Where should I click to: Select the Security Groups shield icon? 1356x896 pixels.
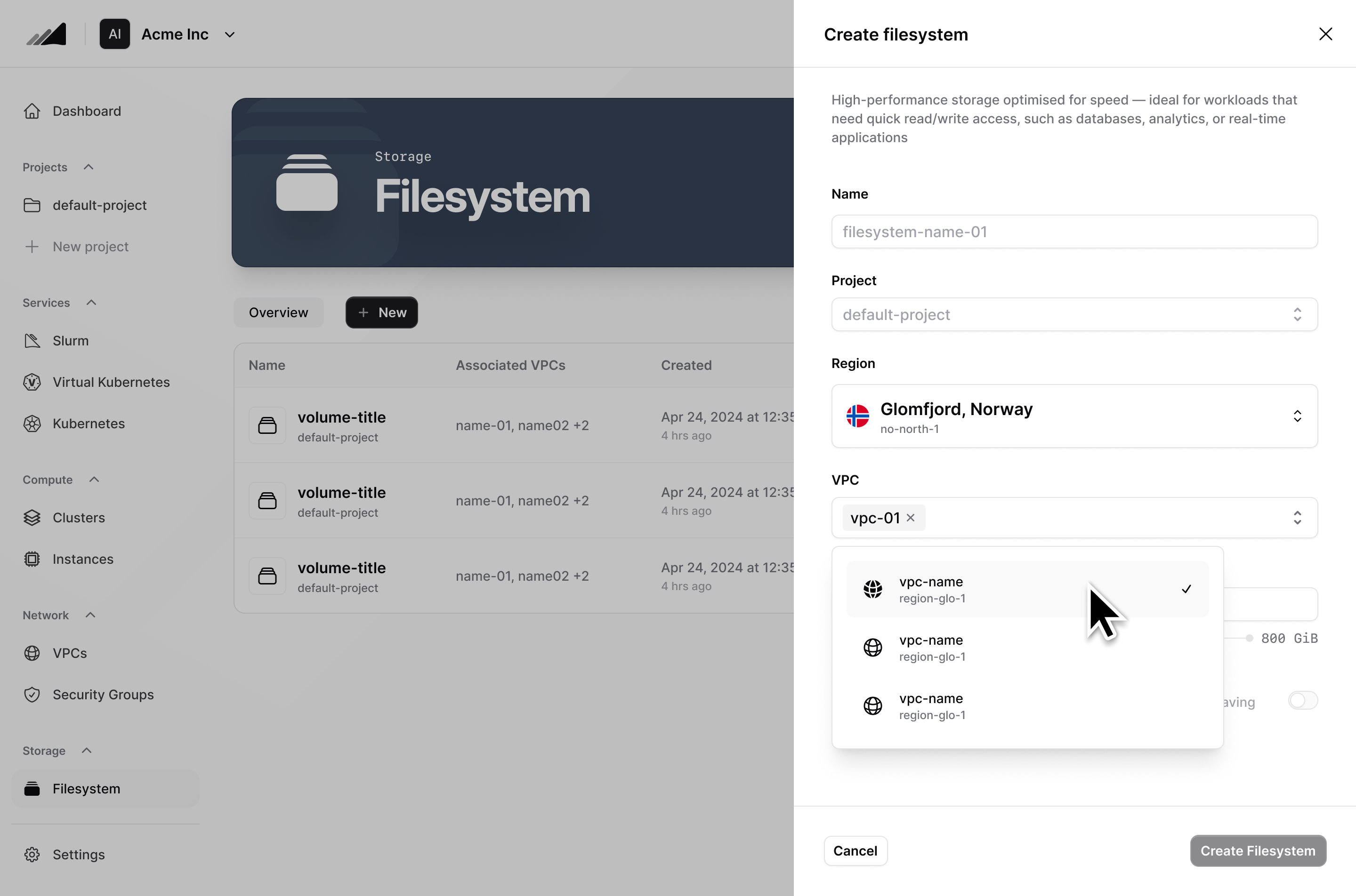coord(32,695)
